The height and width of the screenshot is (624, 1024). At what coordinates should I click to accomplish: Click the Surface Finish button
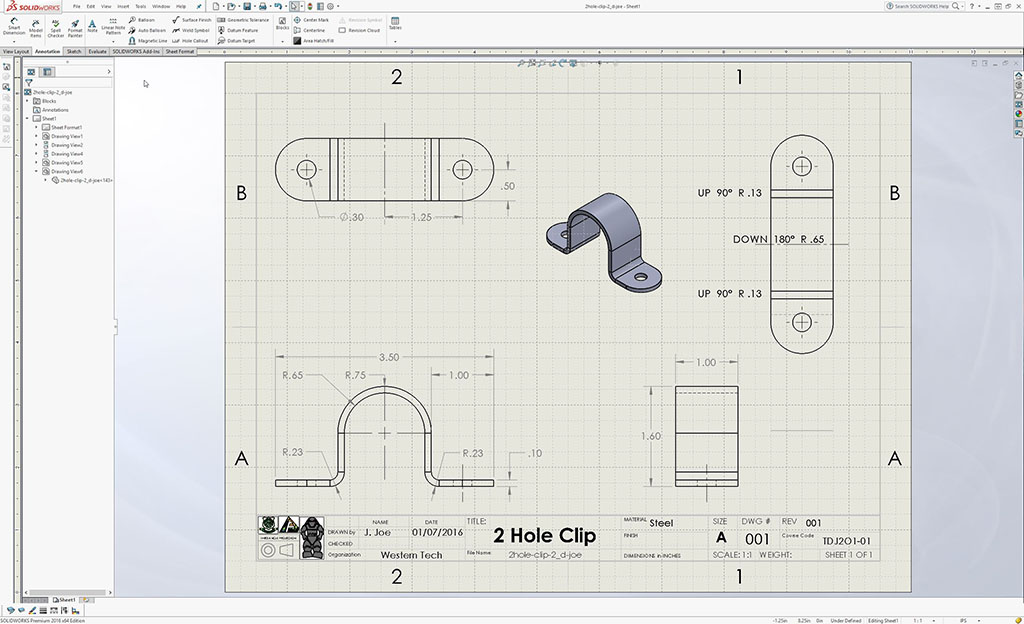coord(193,20)
